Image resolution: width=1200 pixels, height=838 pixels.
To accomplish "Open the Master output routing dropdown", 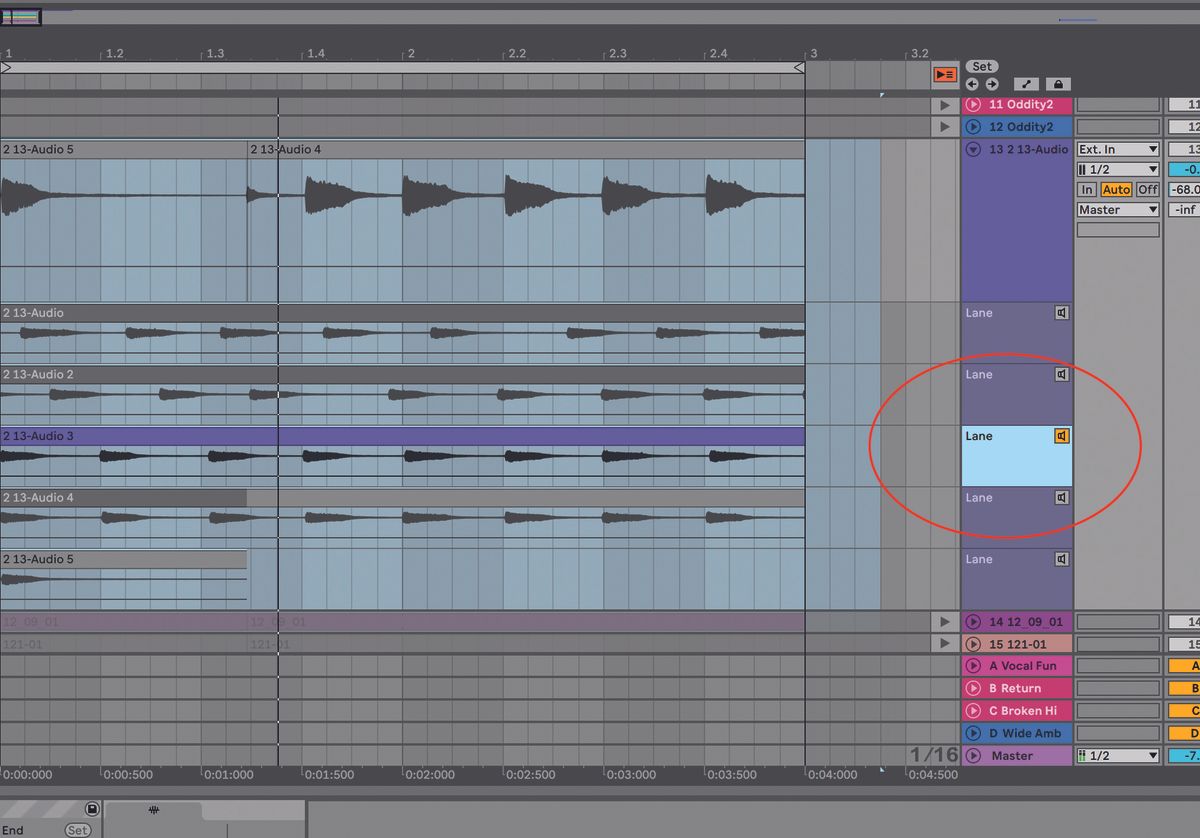I will coord(1117,209).
